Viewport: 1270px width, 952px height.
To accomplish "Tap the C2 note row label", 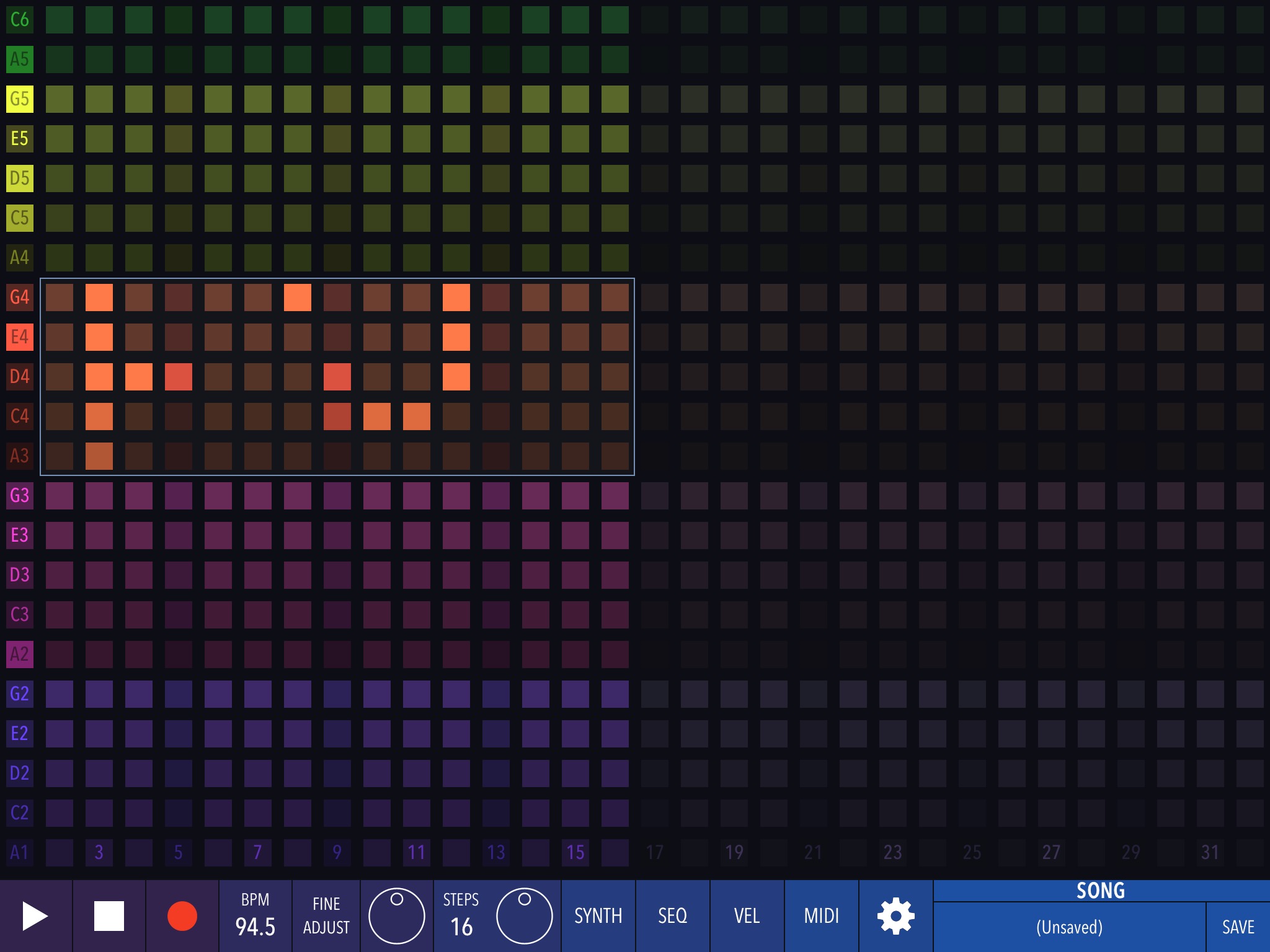I will click(x=20, y=813).
